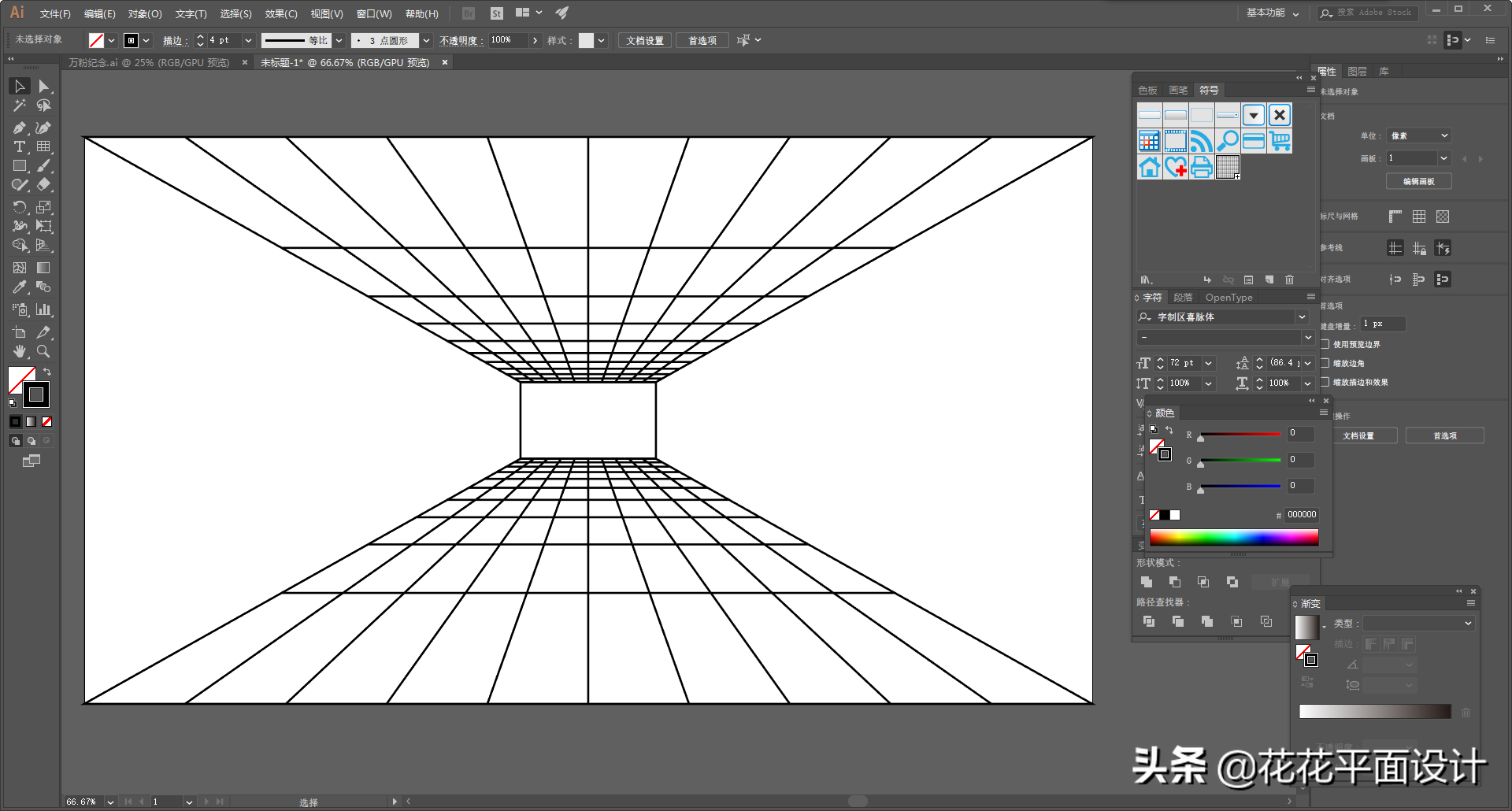Select the Column Graph tool
This screenshot has width=1512, height=811.
(x=44, y=309)
